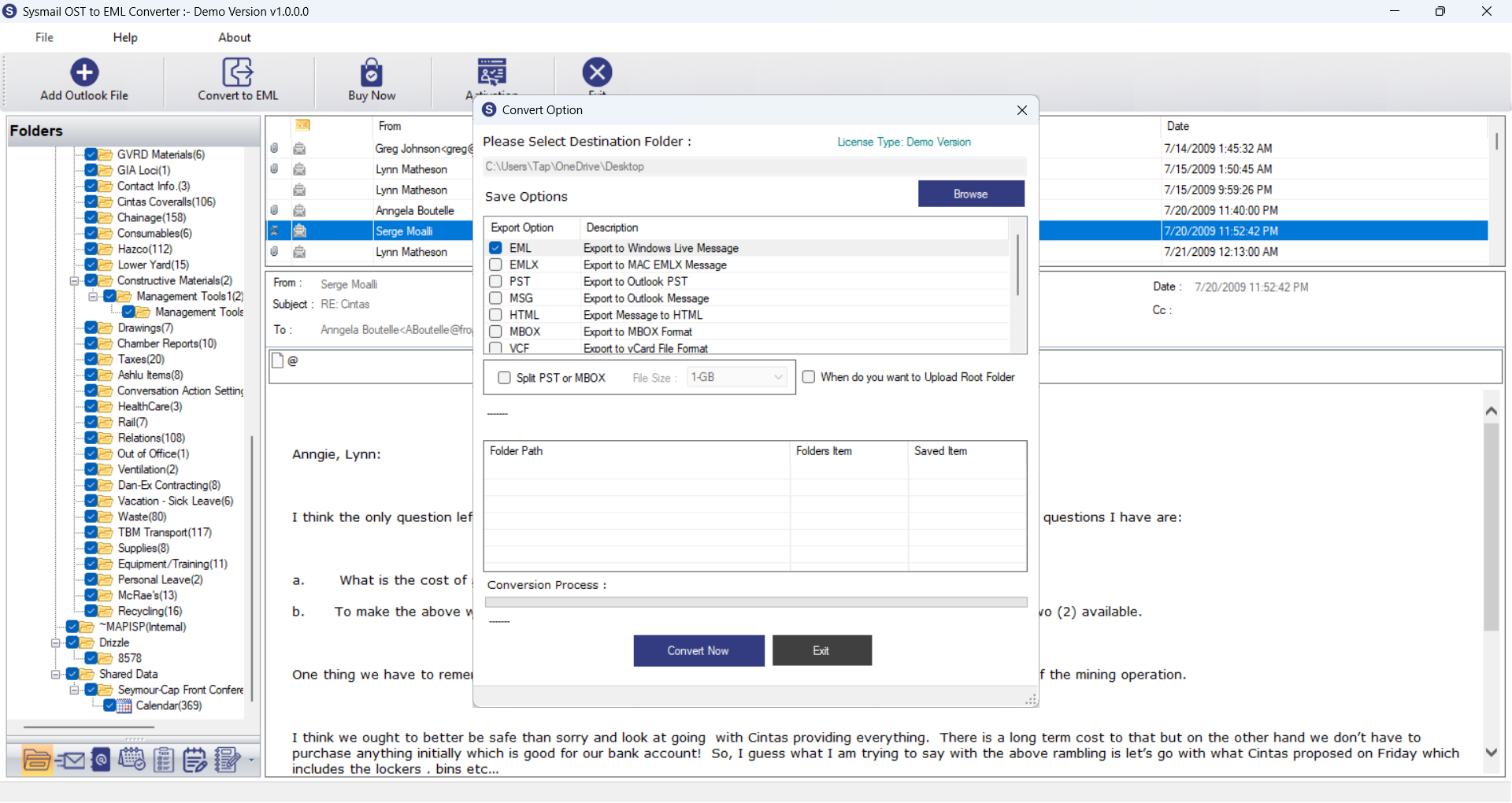Click the Convert Now button
Screen dimensions: 1512x803
coord(699,651)
